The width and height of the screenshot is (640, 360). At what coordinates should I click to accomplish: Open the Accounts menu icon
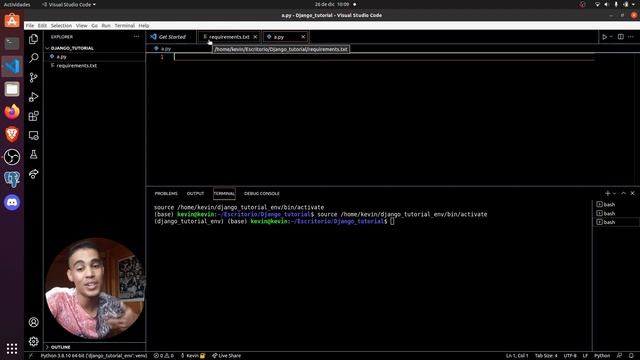click(33, 322)
